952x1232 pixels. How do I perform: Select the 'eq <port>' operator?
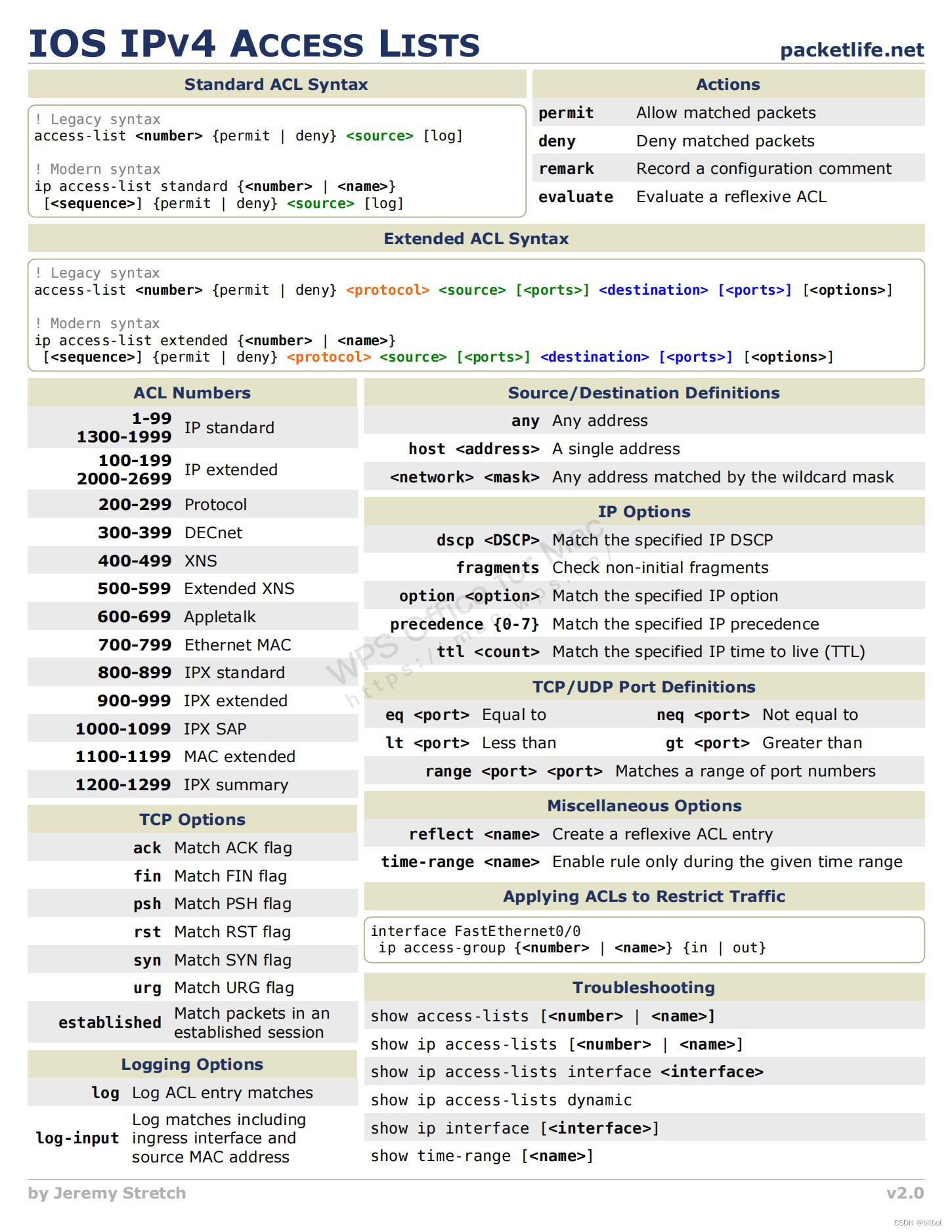[x=427, y=715]
